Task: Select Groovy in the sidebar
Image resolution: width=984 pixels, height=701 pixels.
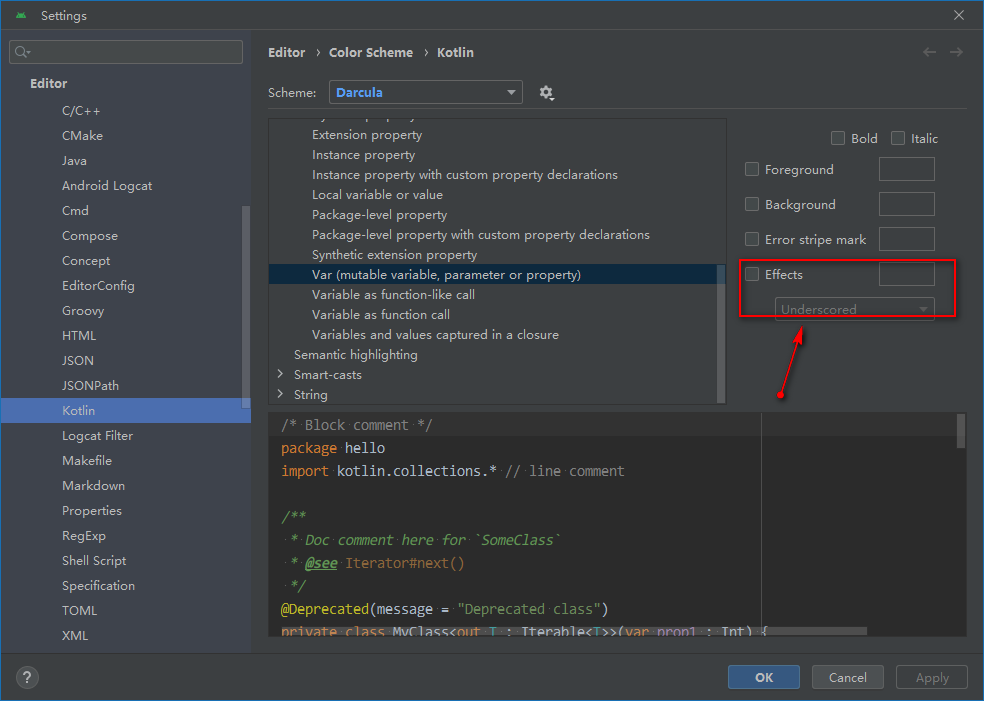Action: point(83,311)
